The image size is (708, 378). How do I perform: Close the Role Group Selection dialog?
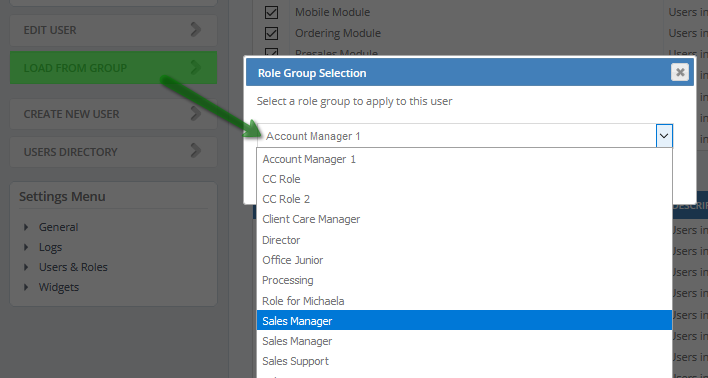click(x=680, y=72)
